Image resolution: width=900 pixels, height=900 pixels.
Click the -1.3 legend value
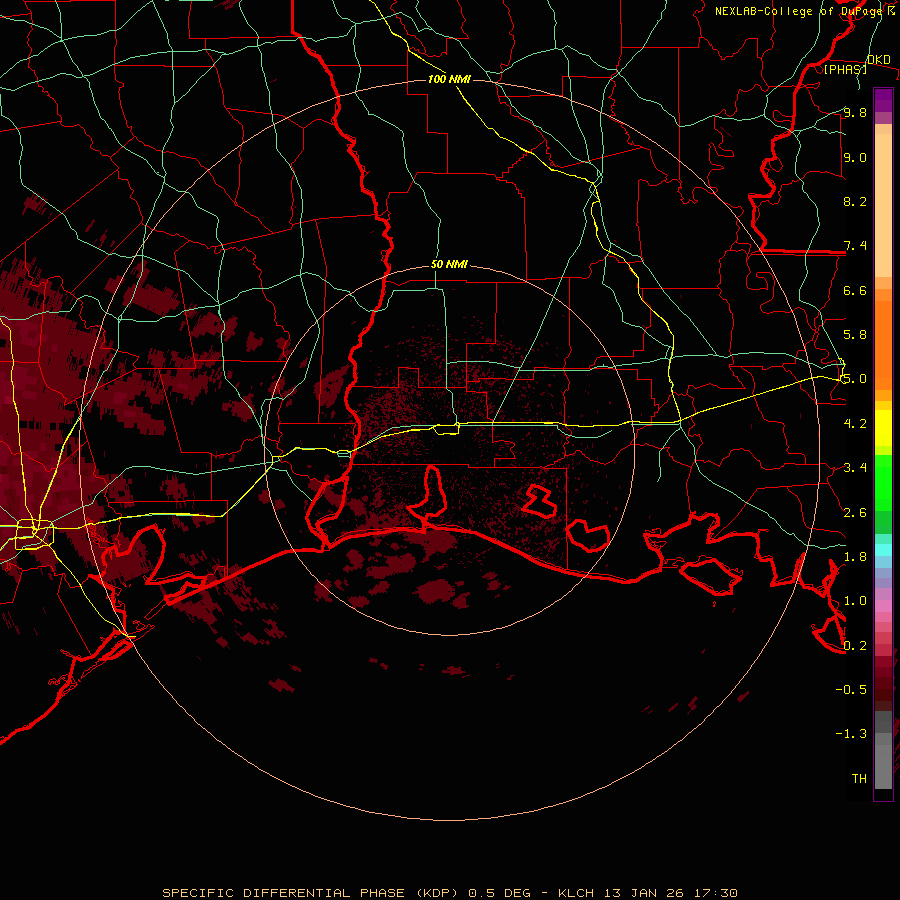click(x=851, y=734)
